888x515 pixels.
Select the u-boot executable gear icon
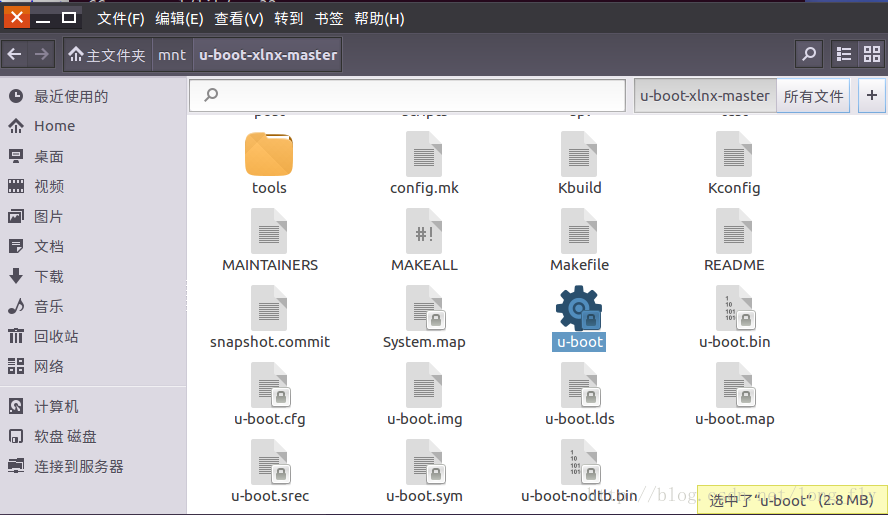579,309
